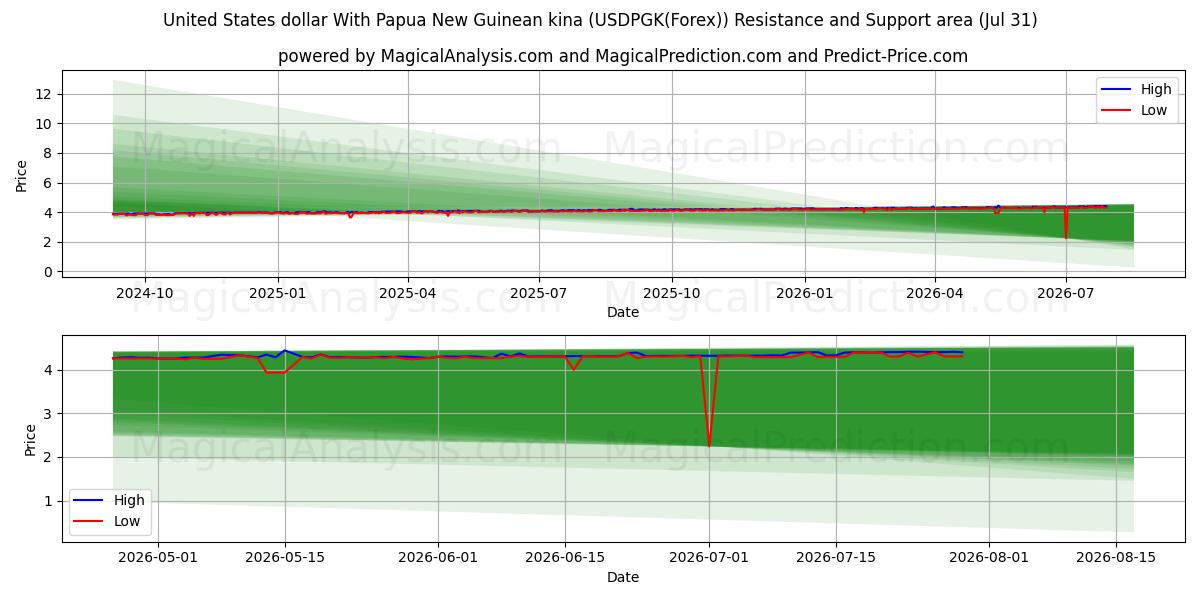Click the '12' price tick on top chart
Screen dimensions: 1200x600
(x=45, y=94)
